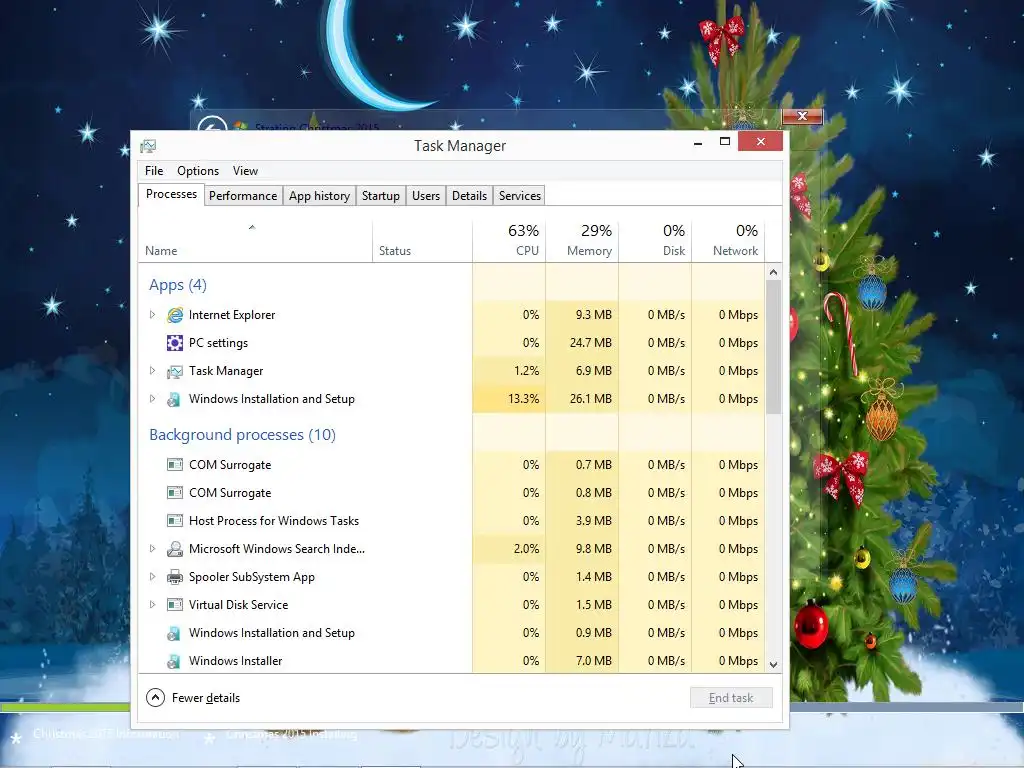Switch to the Details tab
This screenshot has width=1024, height=768.
point(470,196)
